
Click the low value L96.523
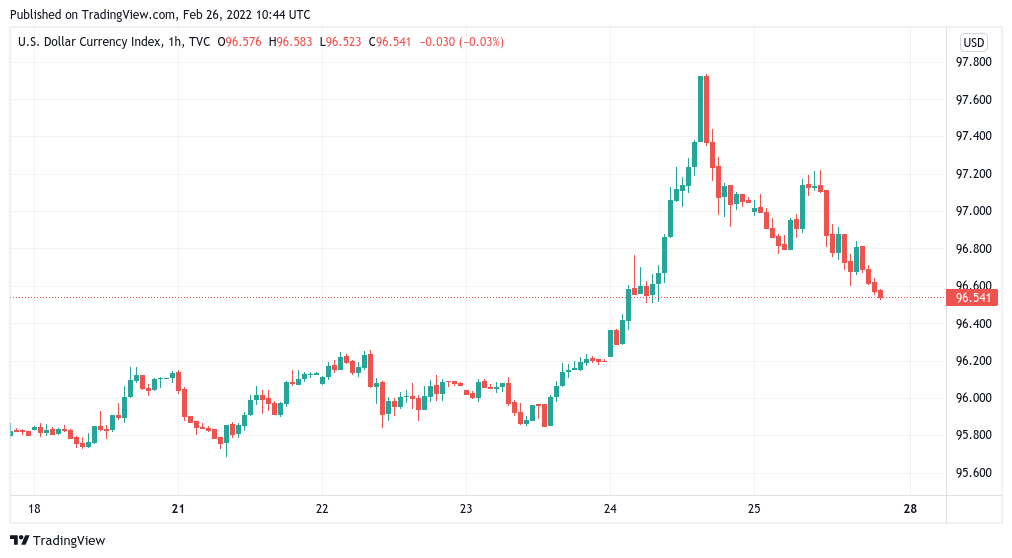pos(341,42)
